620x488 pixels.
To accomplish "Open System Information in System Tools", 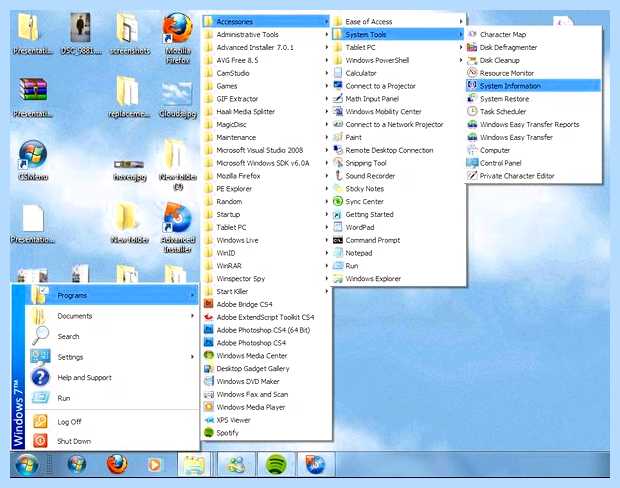I will (533, 85).
